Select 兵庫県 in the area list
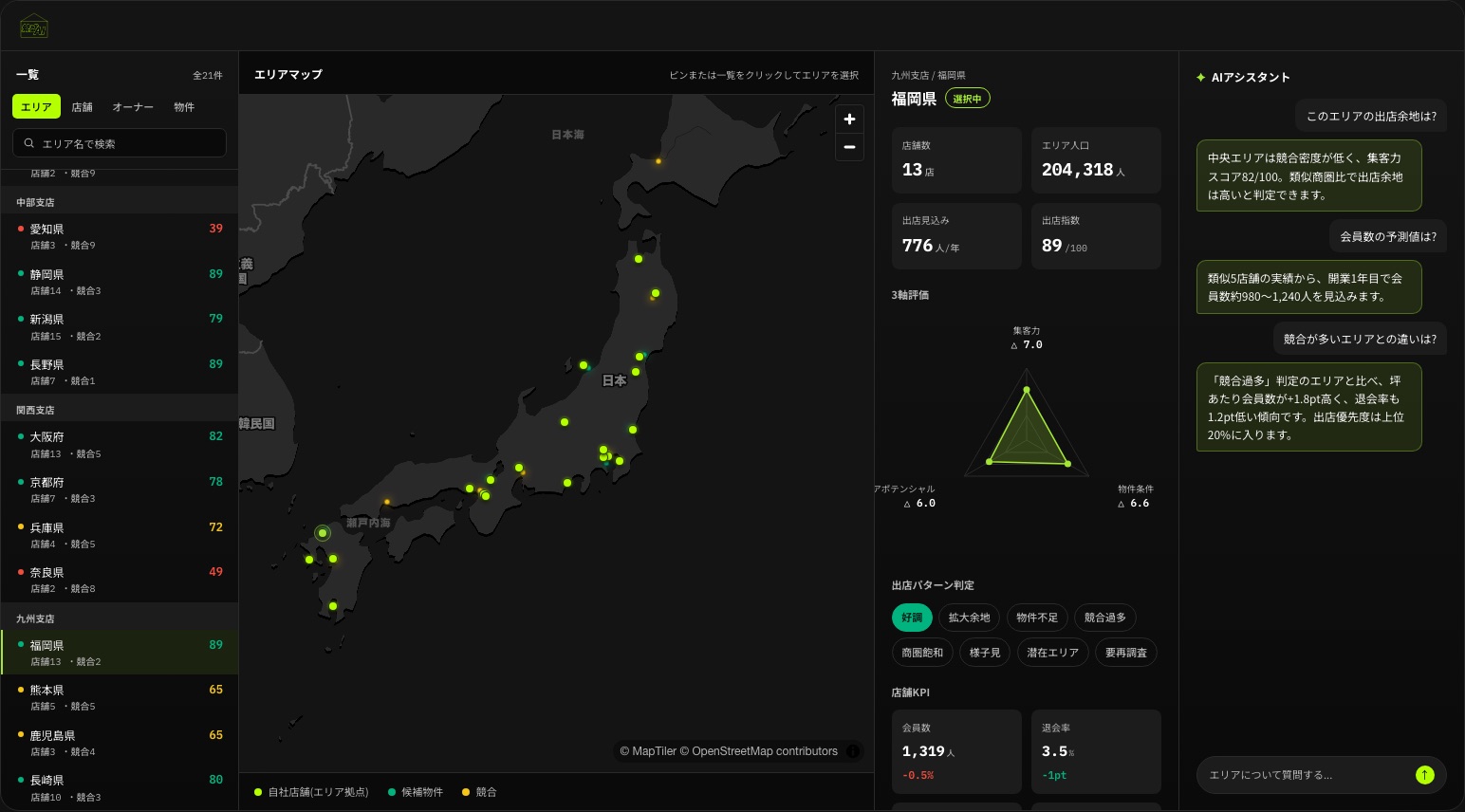This screenshot has height=812, width=1465. (x=120, y=535)
